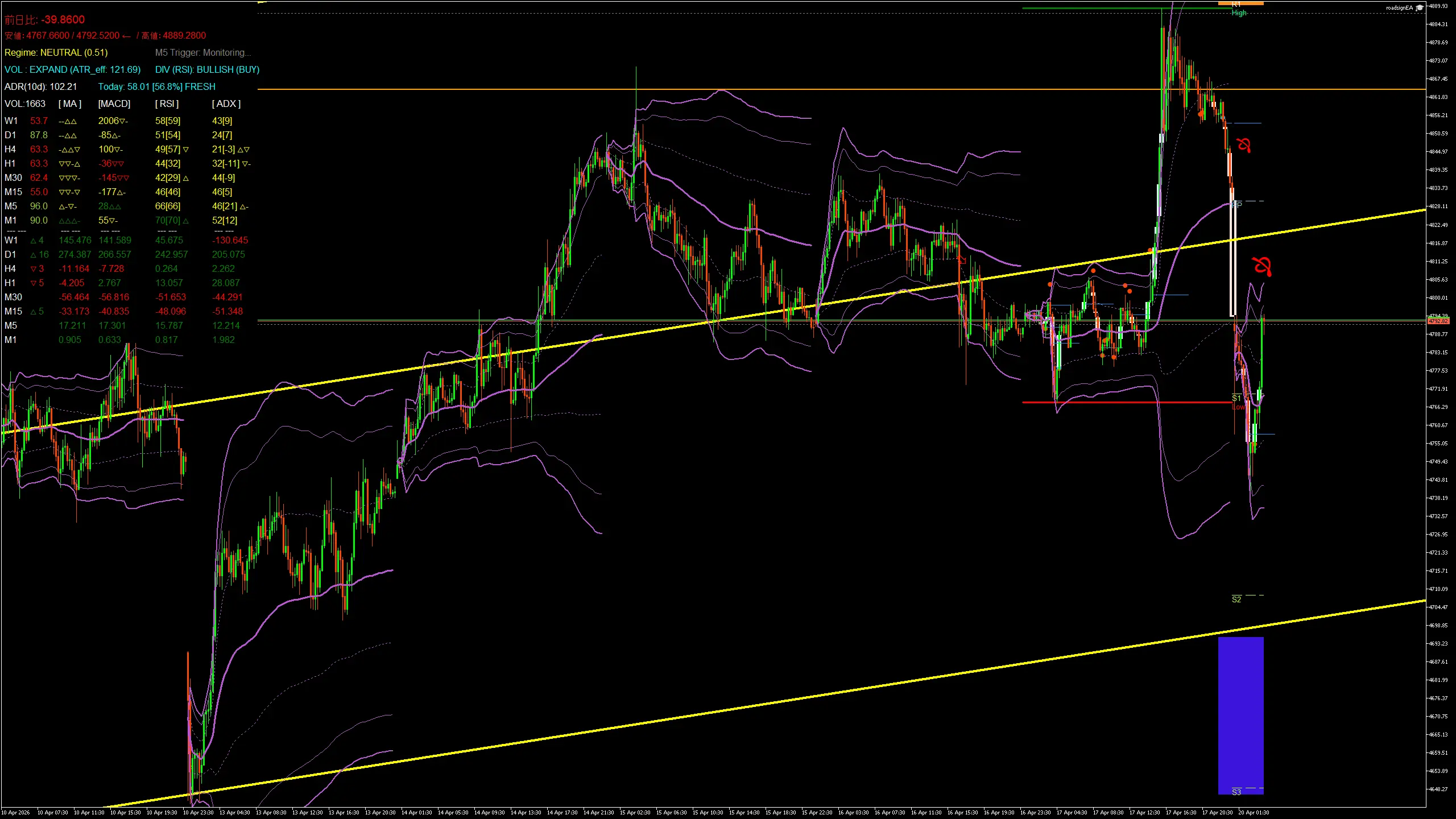
Task: Select the D1 timeframe row
Action: click(x=10, y=135)
